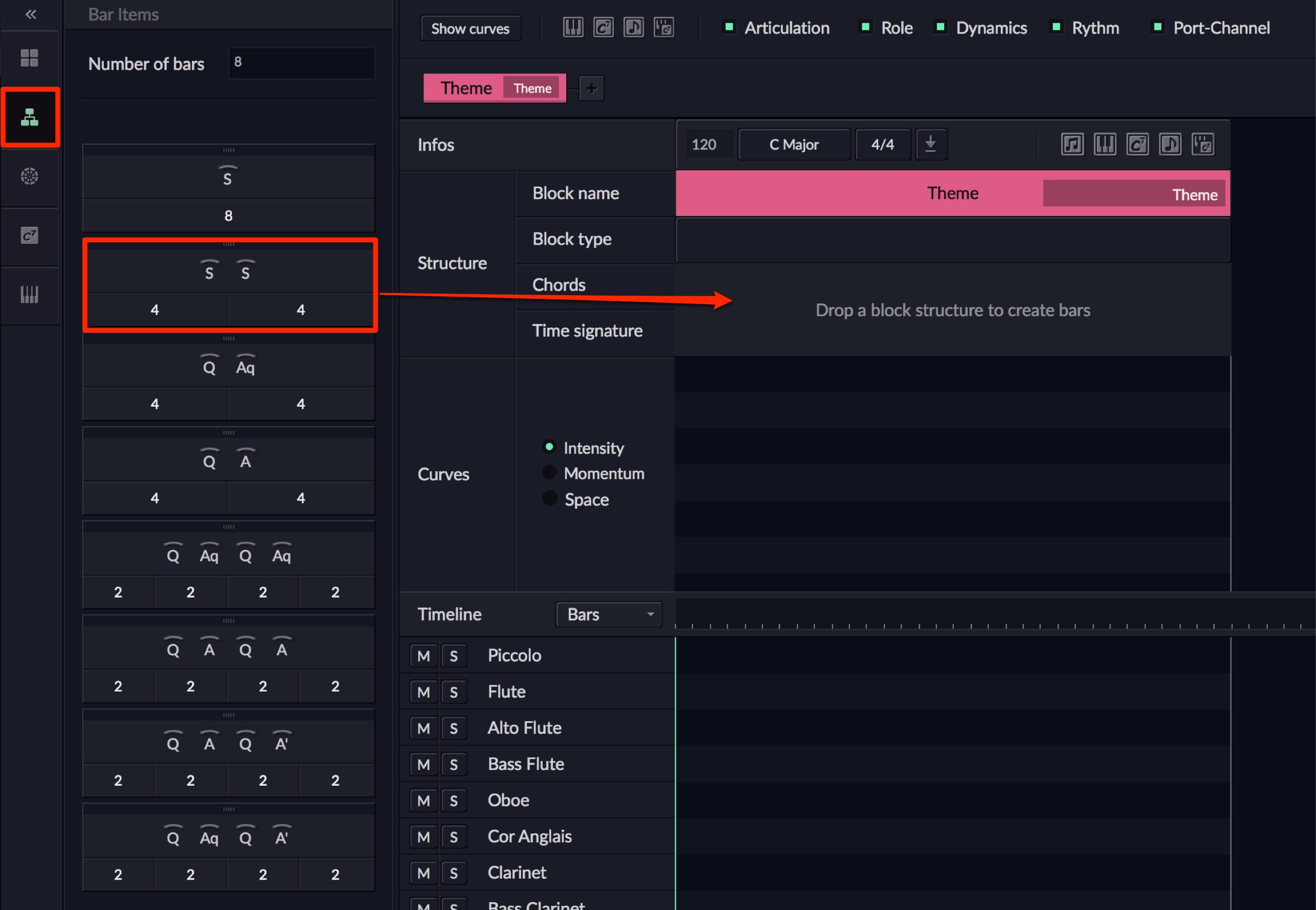Toggle the Dynamics checkbox
Image resolution: width=1316 pixels, height=910 pixels.
(x=941, y=26)
